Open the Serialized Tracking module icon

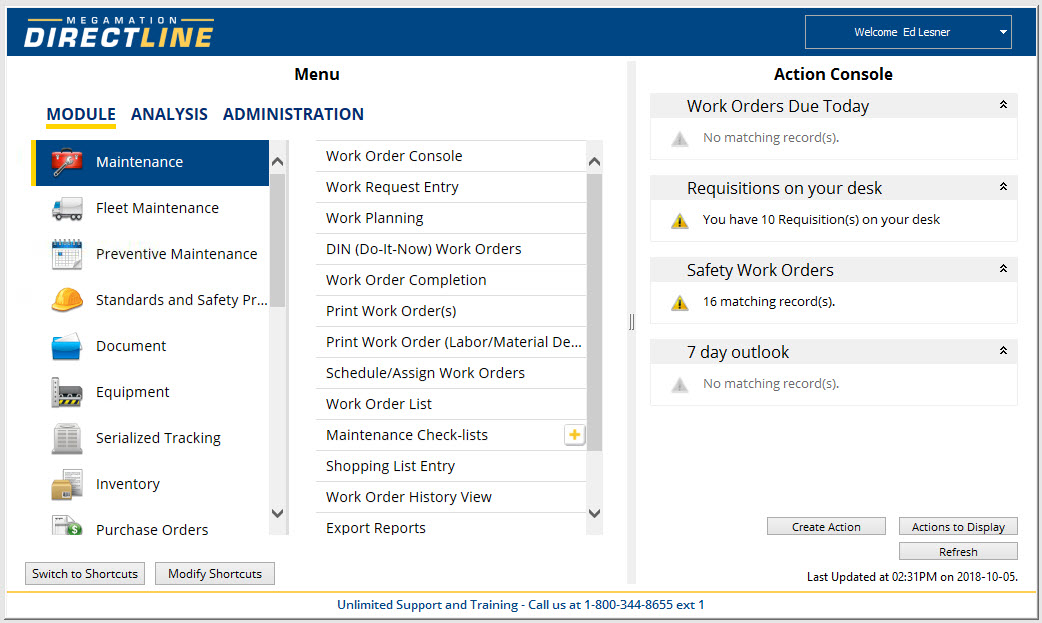(x=64, y=437)
